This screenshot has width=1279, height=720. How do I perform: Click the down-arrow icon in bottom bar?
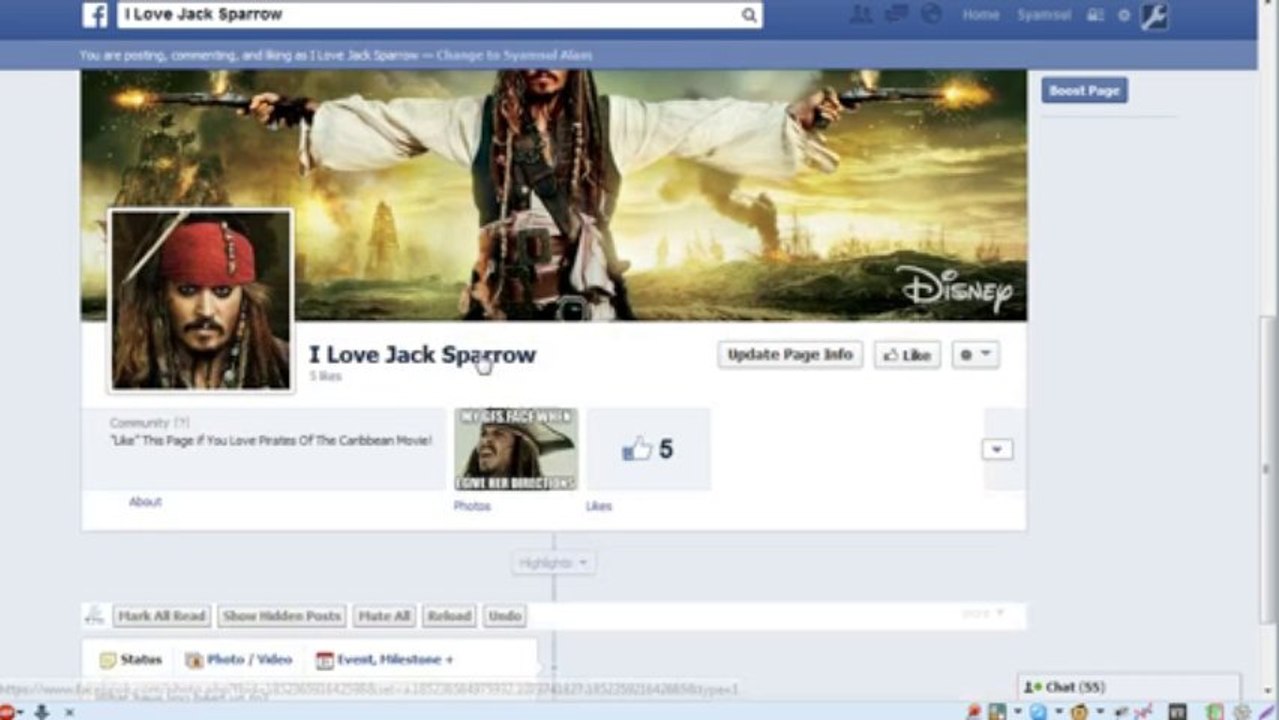tap(41, 711)
